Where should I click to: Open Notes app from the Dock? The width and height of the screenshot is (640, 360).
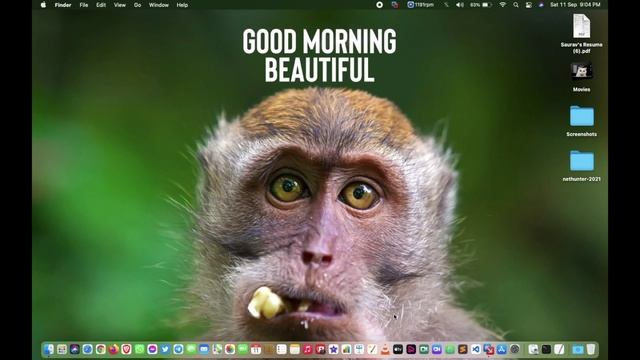295,349
